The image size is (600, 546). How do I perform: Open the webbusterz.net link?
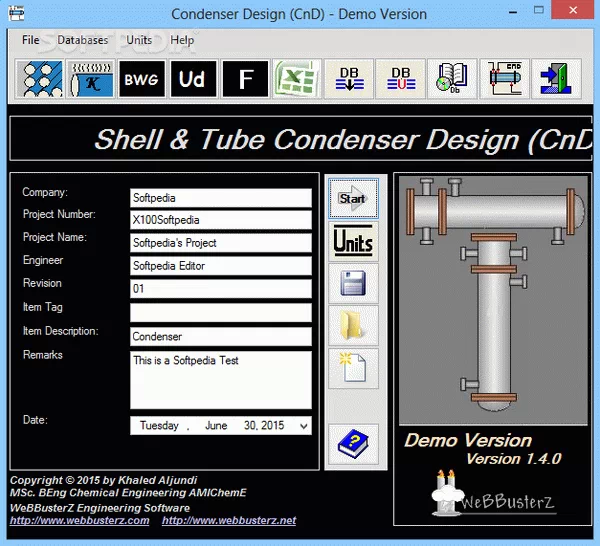point(229,520)
